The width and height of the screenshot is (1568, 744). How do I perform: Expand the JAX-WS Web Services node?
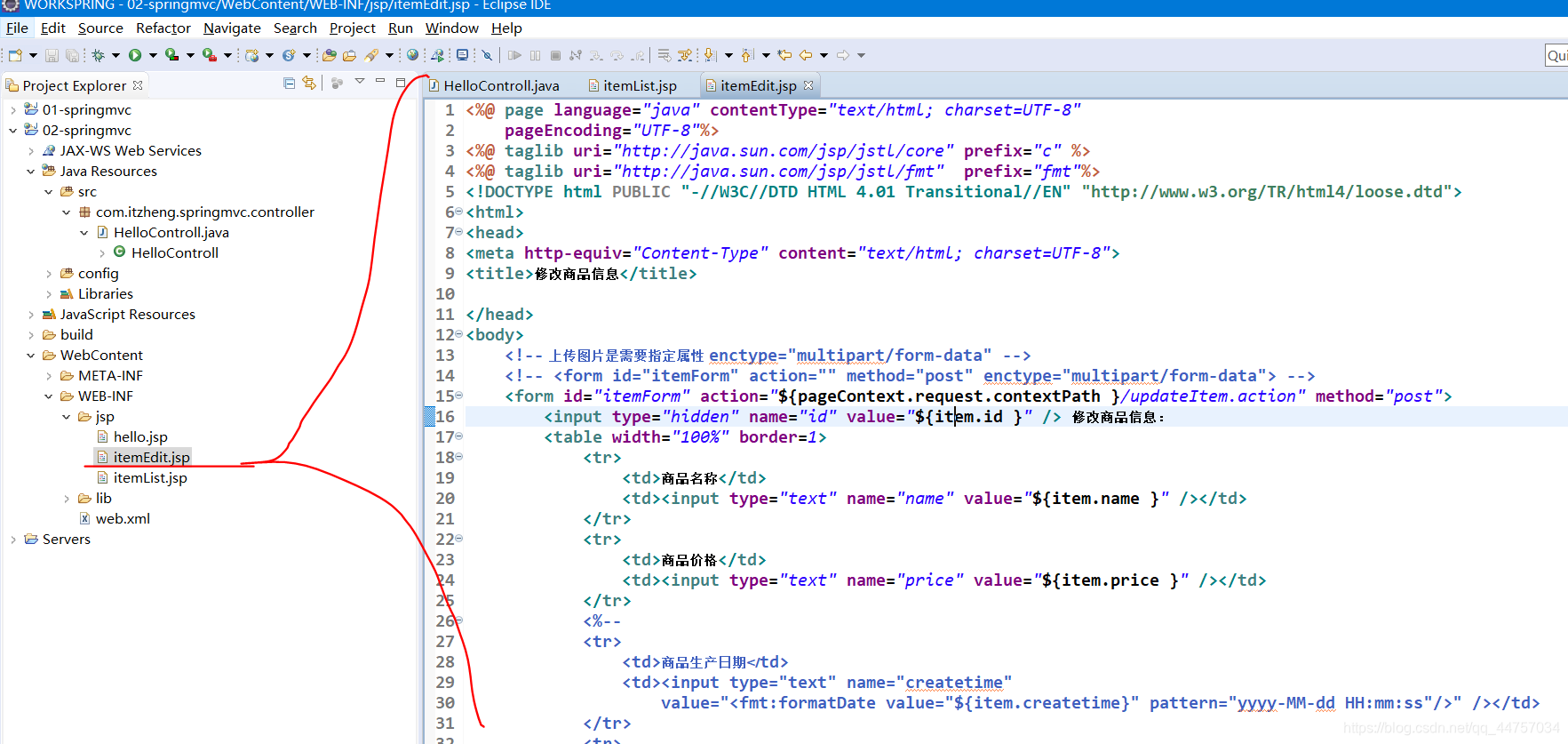pos(30,151)
